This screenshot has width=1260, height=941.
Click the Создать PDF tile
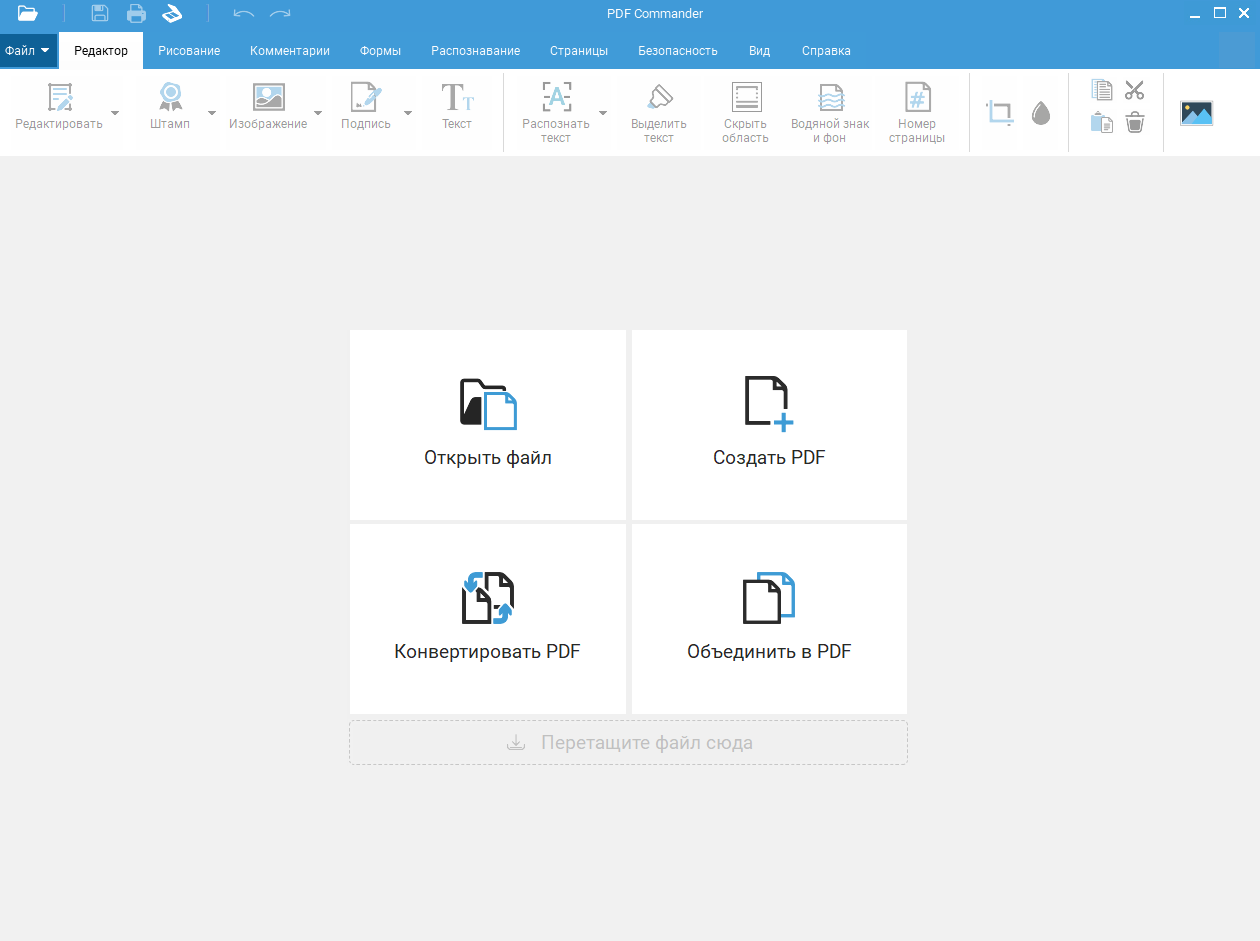click(x=770, y=425)
